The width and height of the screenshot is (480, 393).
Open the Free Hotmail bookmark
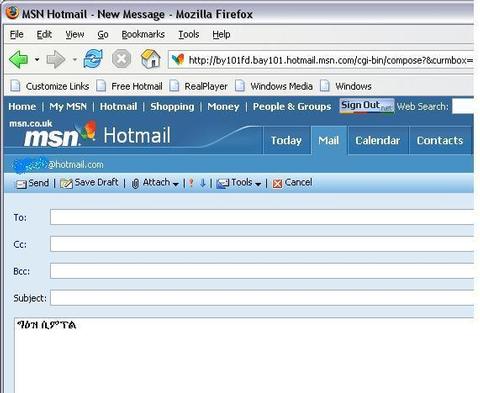pyautogui.click(x=137, y=86)
